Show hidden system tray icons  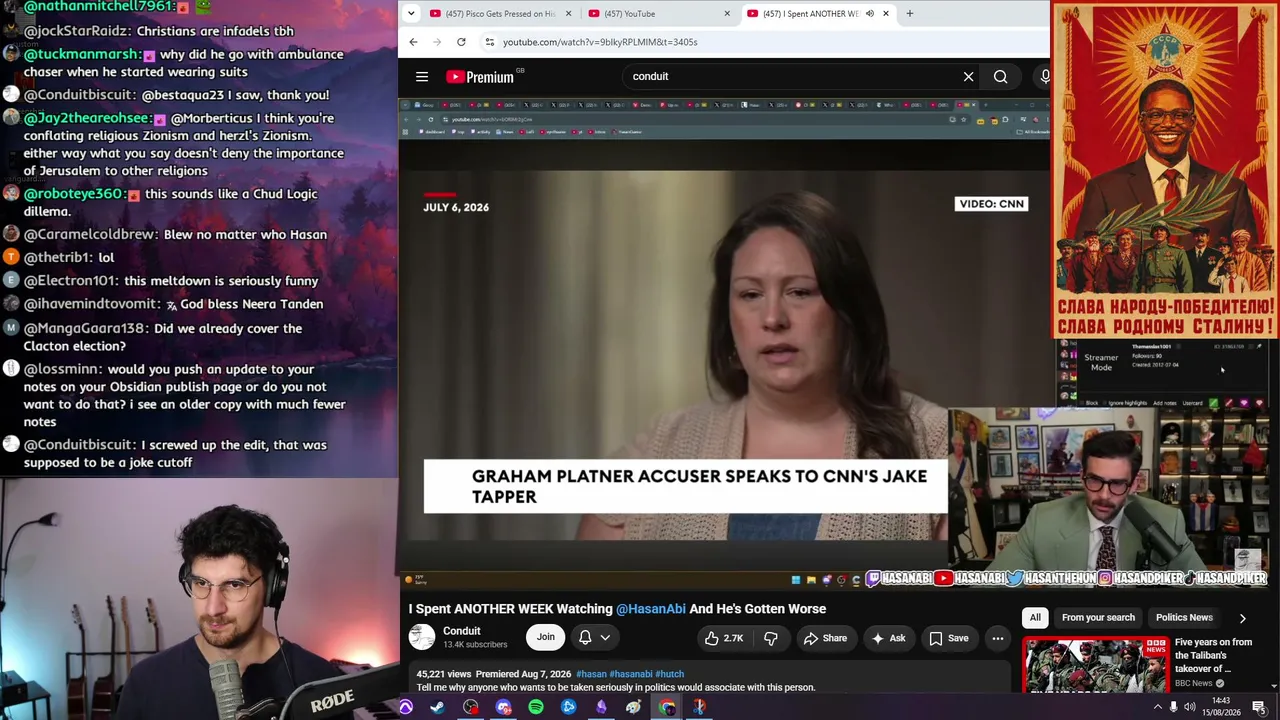1158,707
